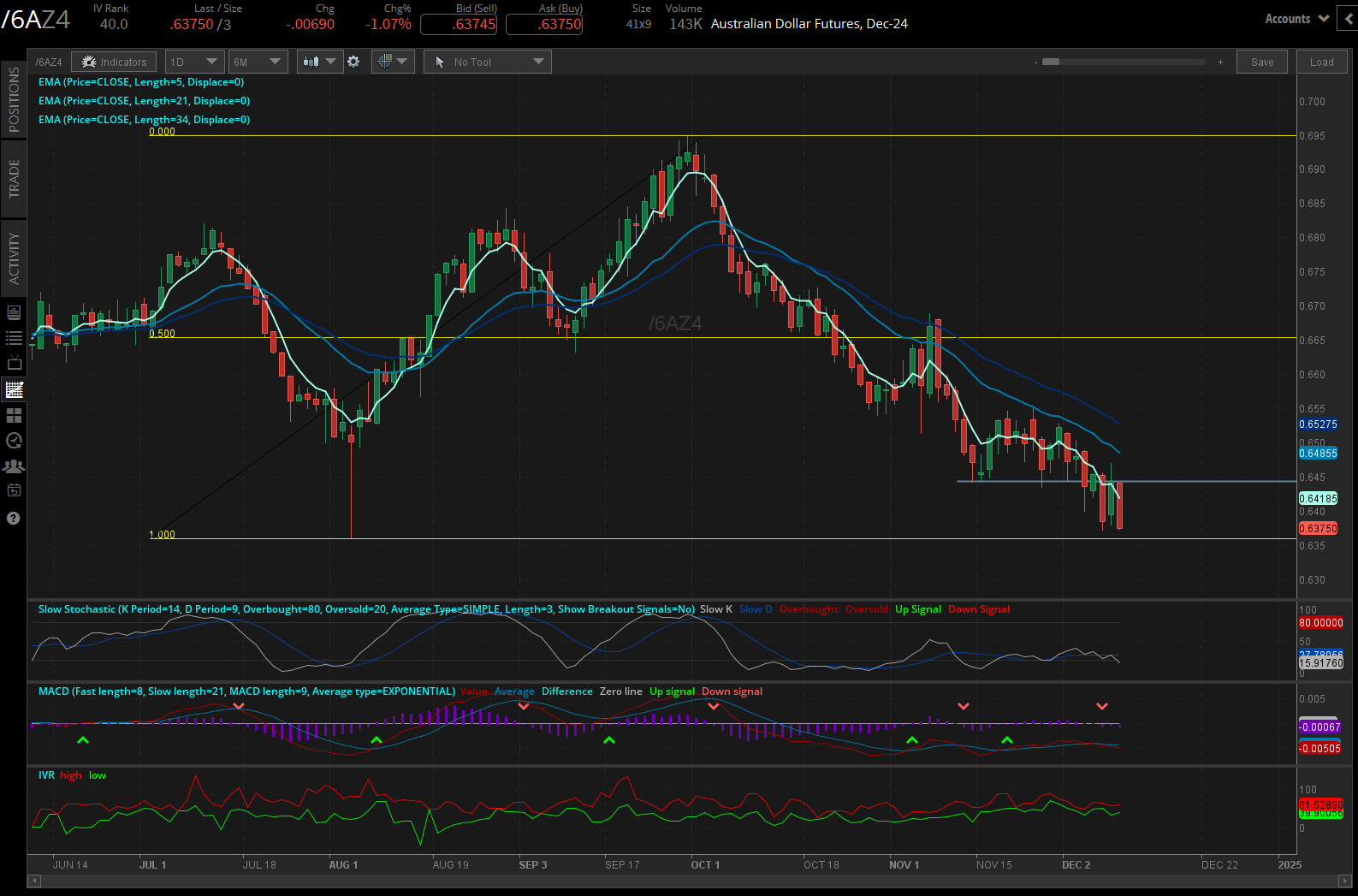Screen dimensions: 1358x896
Task: Click the history clock icon in sidebar
Action: point(14,441)
